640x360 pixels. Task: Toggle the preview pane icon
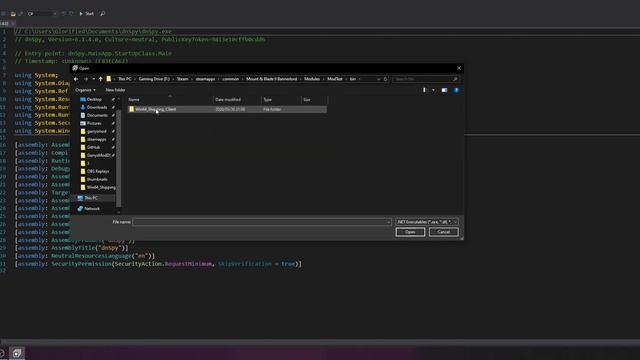pyautogui.click(x=444, y=90)
